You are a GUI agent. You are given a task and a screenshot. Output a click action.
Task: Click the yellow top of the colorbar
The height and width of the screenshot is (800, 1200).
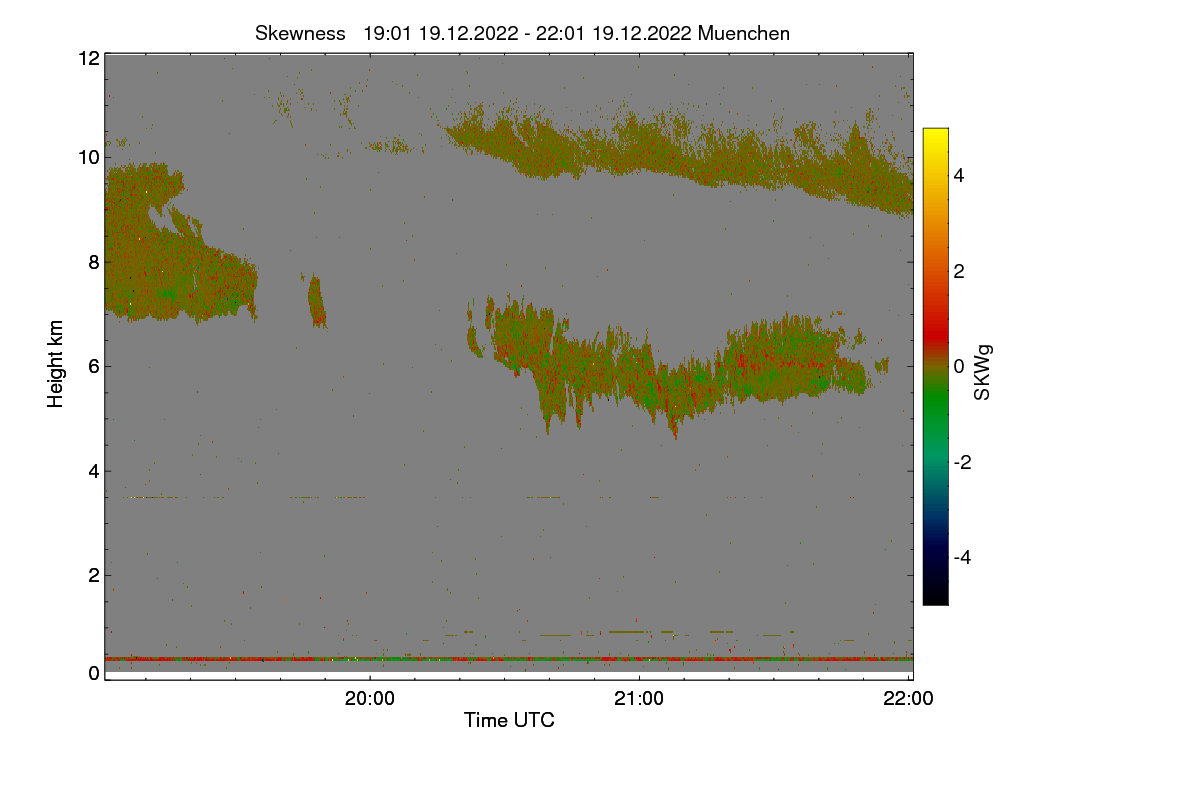pos(935,136)
